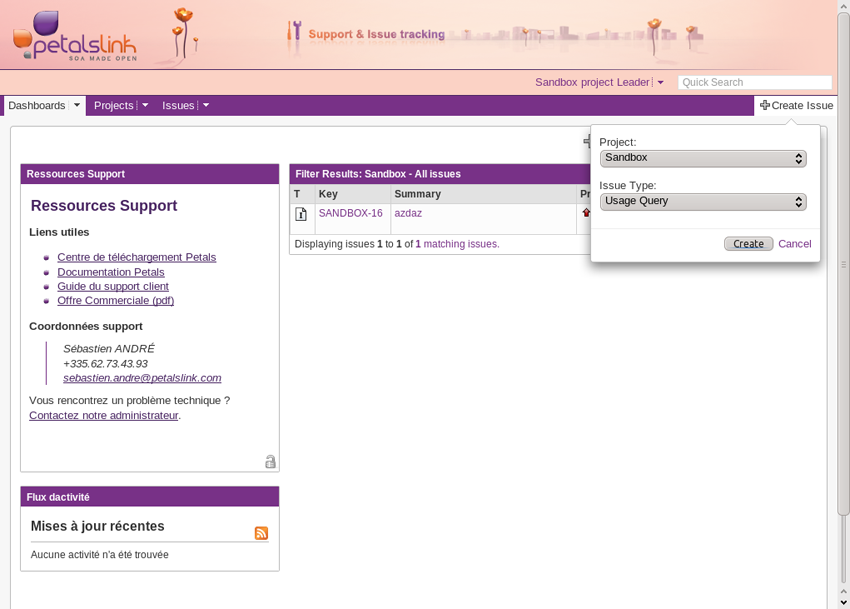Click Cancel in the Create Issue popup
Viewport: 850px width, 609px height.
(x=794, y=244)
